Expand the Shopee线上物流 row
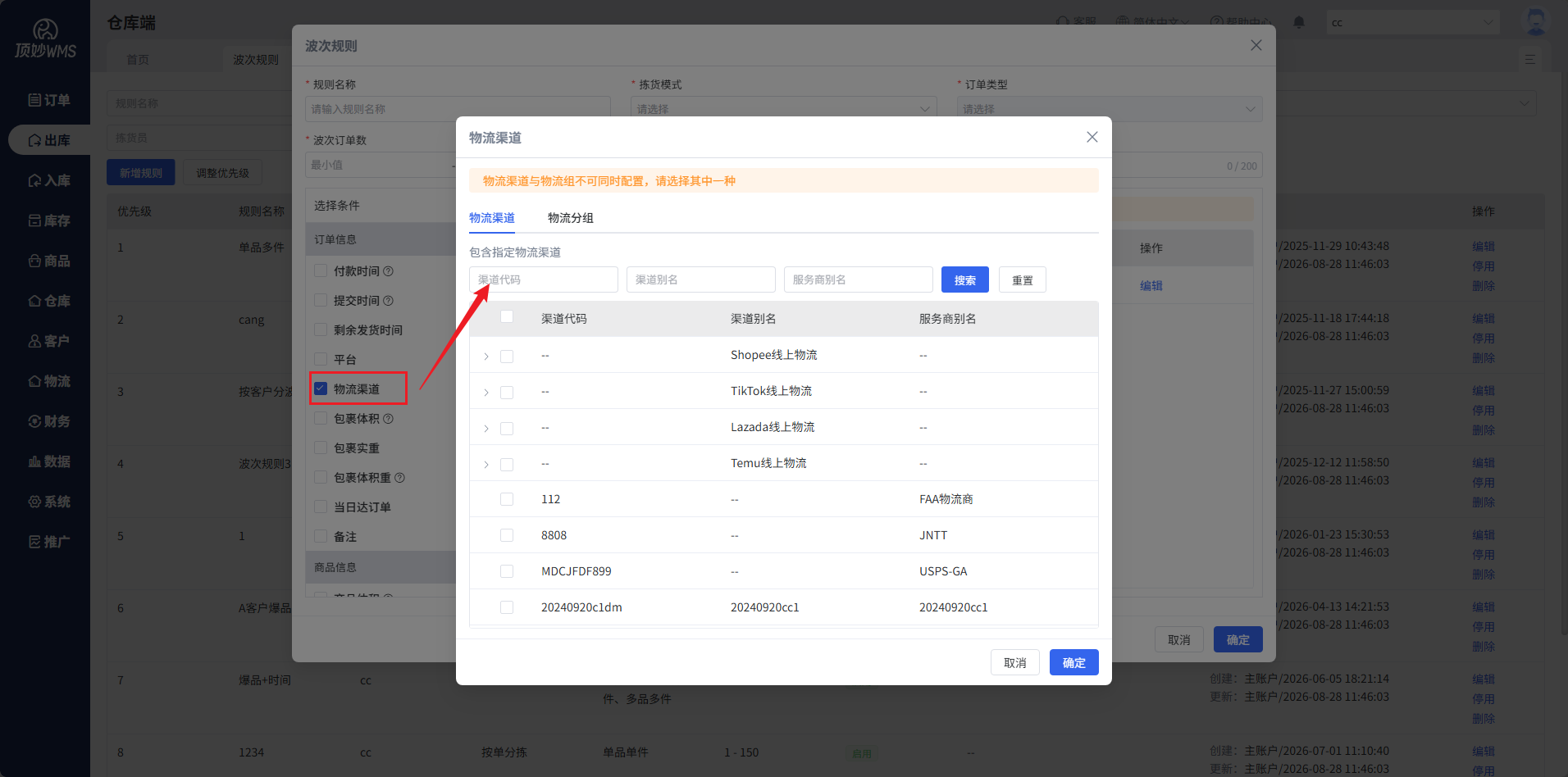The image size is (1568, 777). point(486,357)
